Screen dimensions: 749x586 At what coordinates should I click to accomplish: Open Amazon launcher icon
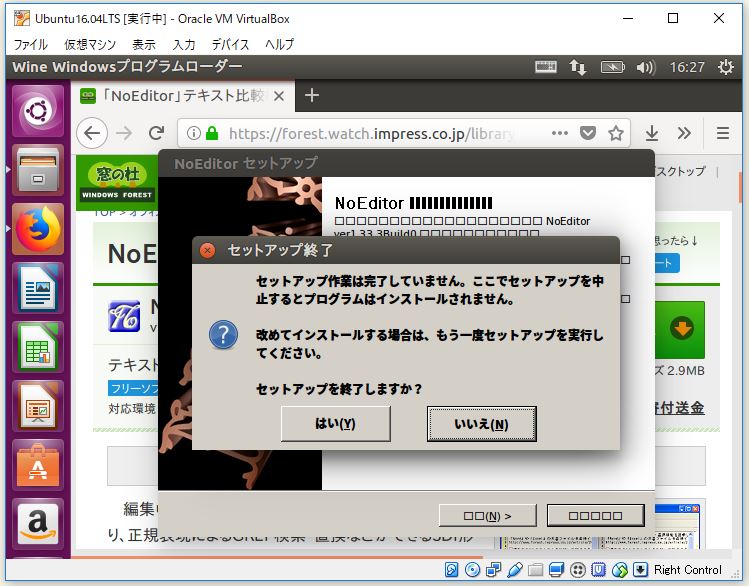coord(38,524)
